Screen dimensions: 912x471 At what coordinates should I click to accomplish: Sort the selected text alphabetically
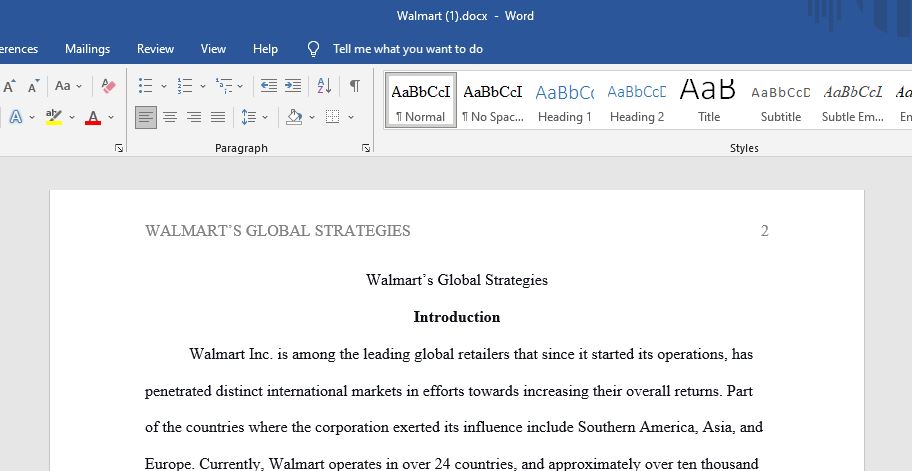(x=324, y=86)
